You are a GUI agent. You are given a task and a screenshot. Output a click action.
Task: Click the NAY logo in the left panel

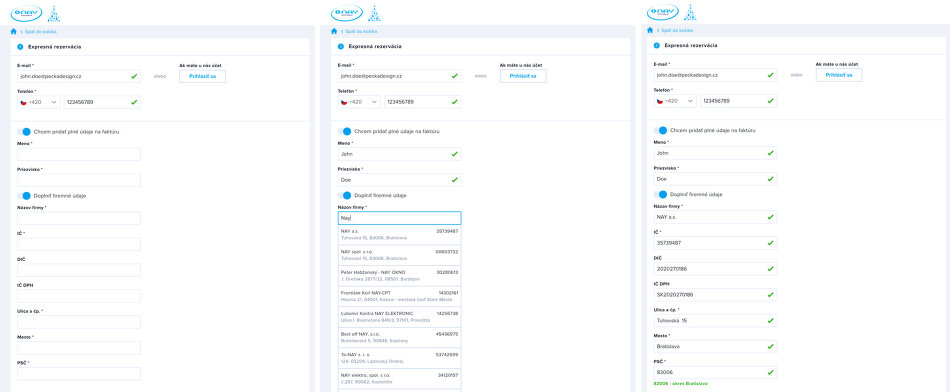[x=27, y=13]
